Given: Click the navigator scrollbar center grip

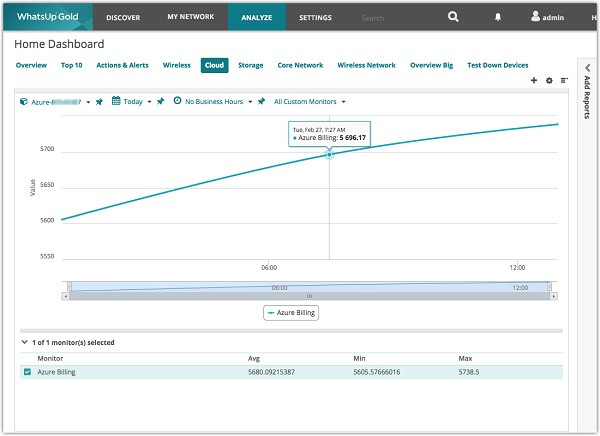Looking at the screenshot, I should click(310, 296).
